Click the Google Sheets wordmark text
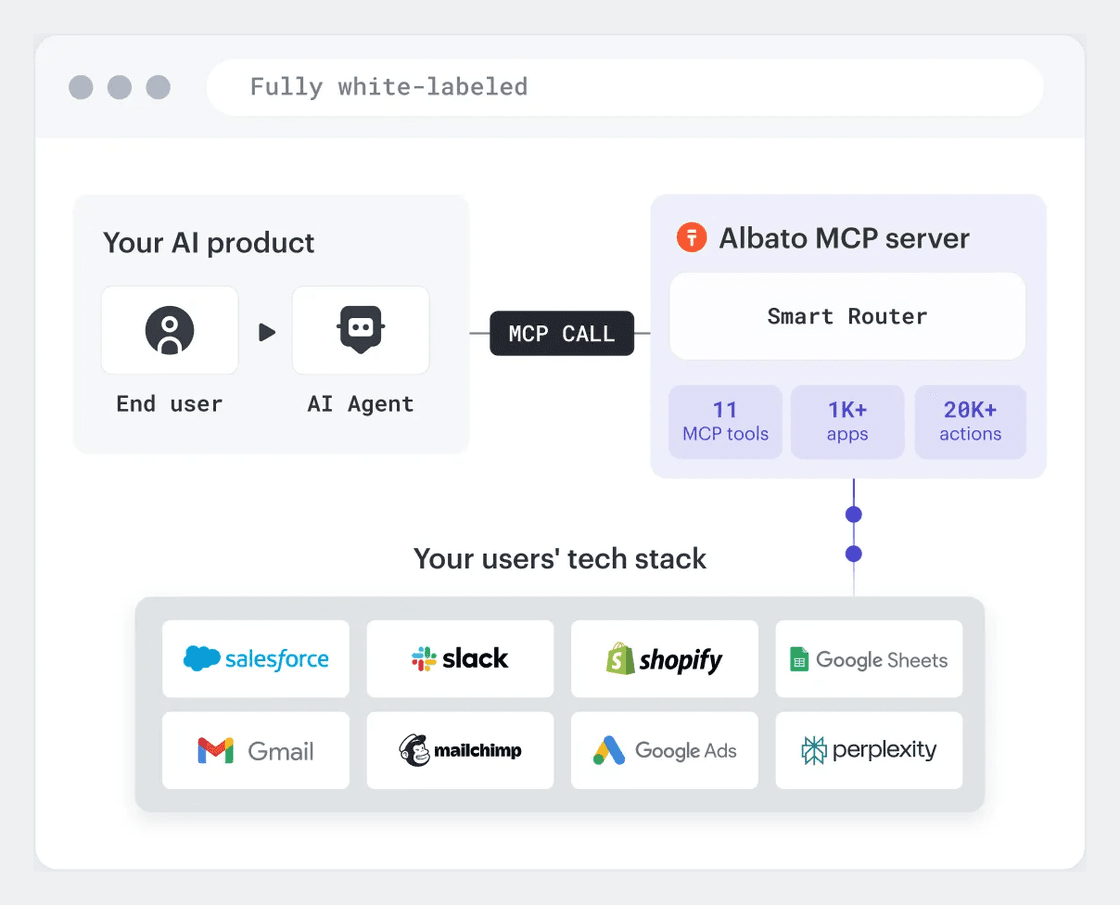 882,660
